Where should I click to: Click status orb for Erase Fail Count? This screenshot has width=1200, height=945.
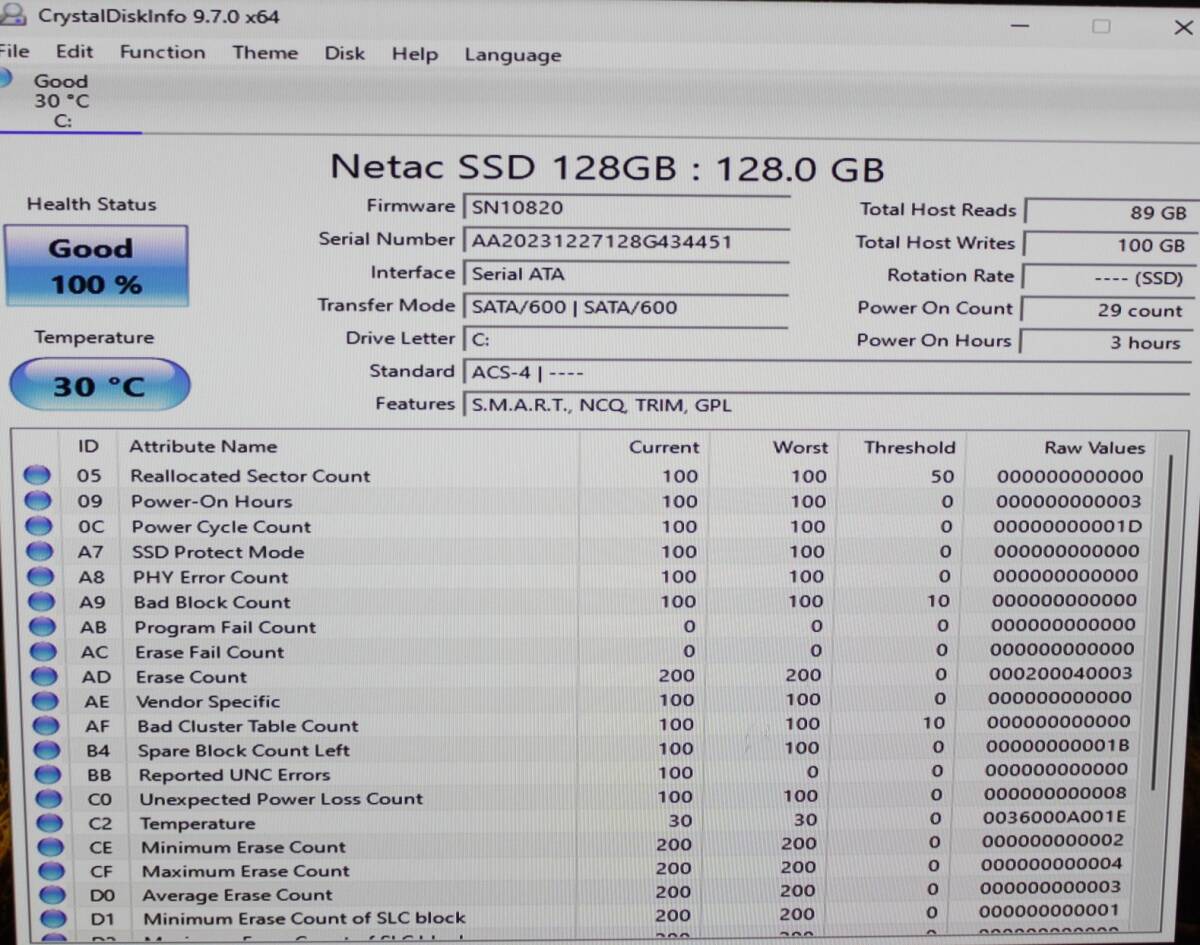point(43,652)
